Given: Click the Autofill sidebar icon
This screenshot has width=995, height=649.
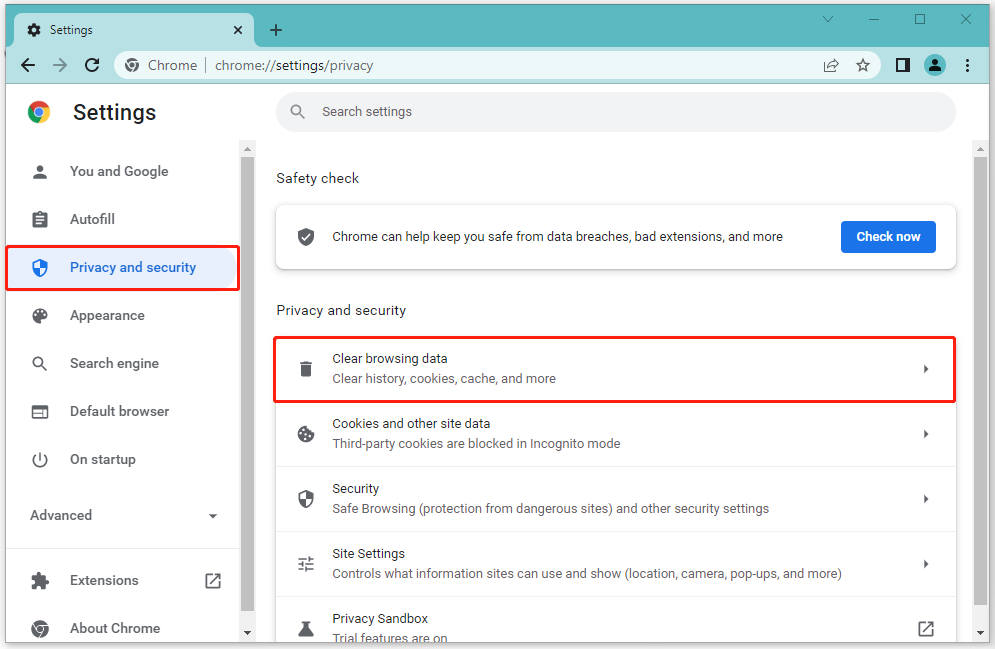Looking at the screenshot, I should click(40, 219).
